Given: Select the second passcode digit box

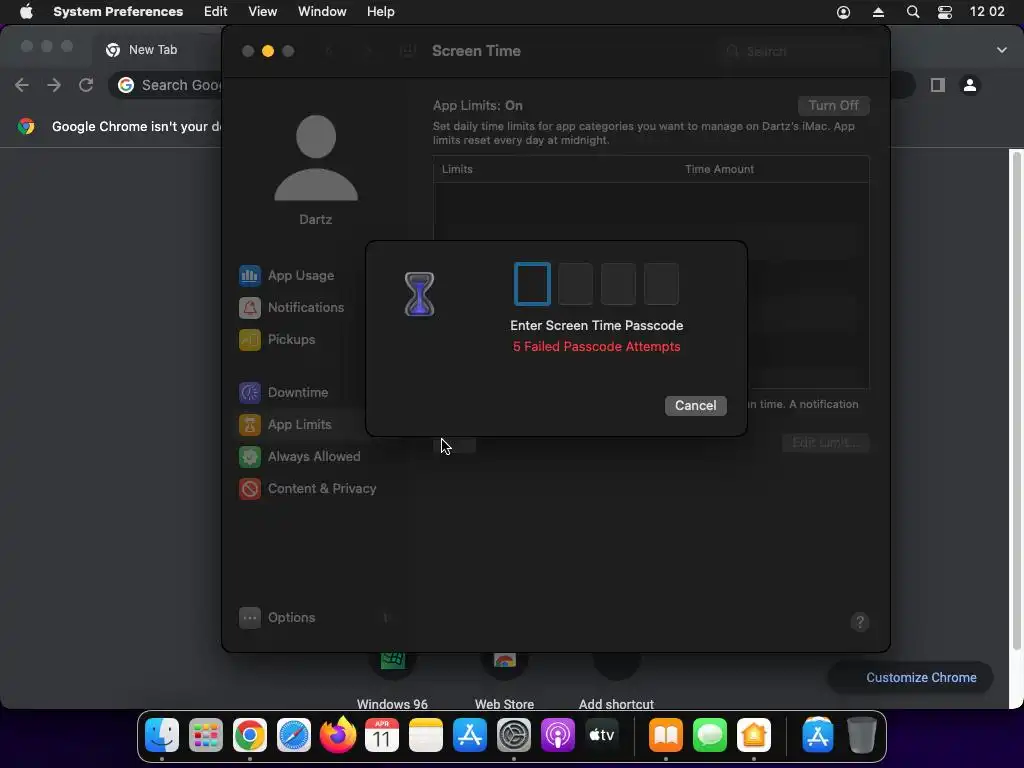Looking at the screenshot, I should coord(575,284).
